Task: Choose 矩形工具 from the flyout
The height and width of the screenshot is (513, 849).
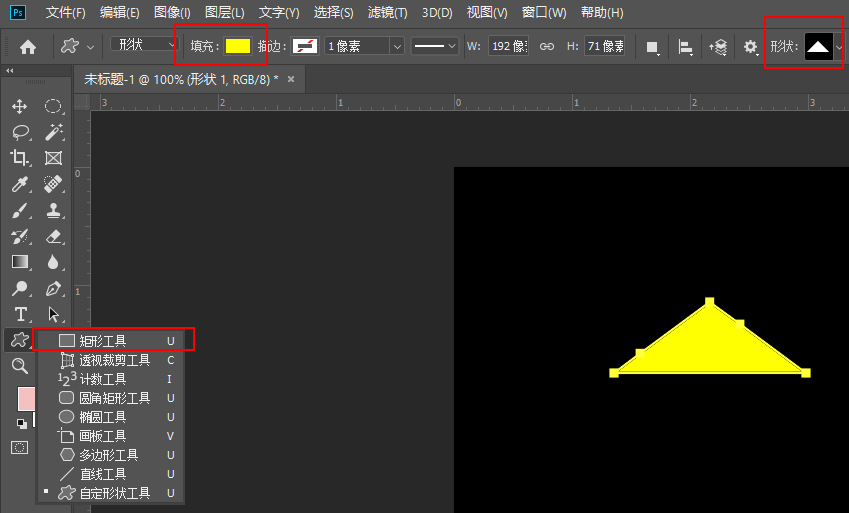Action: click(110, 341)
